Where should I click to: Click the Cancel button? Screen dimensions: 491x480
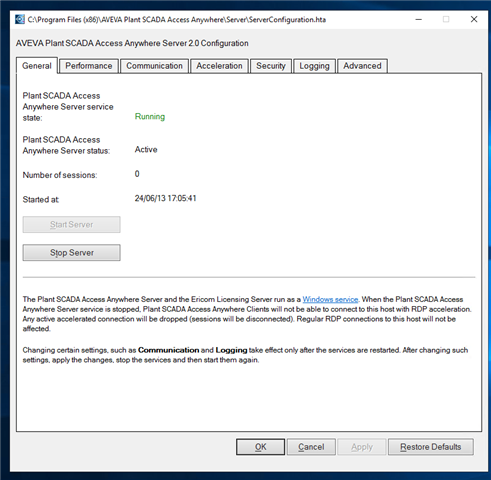(x=311, y=447)
